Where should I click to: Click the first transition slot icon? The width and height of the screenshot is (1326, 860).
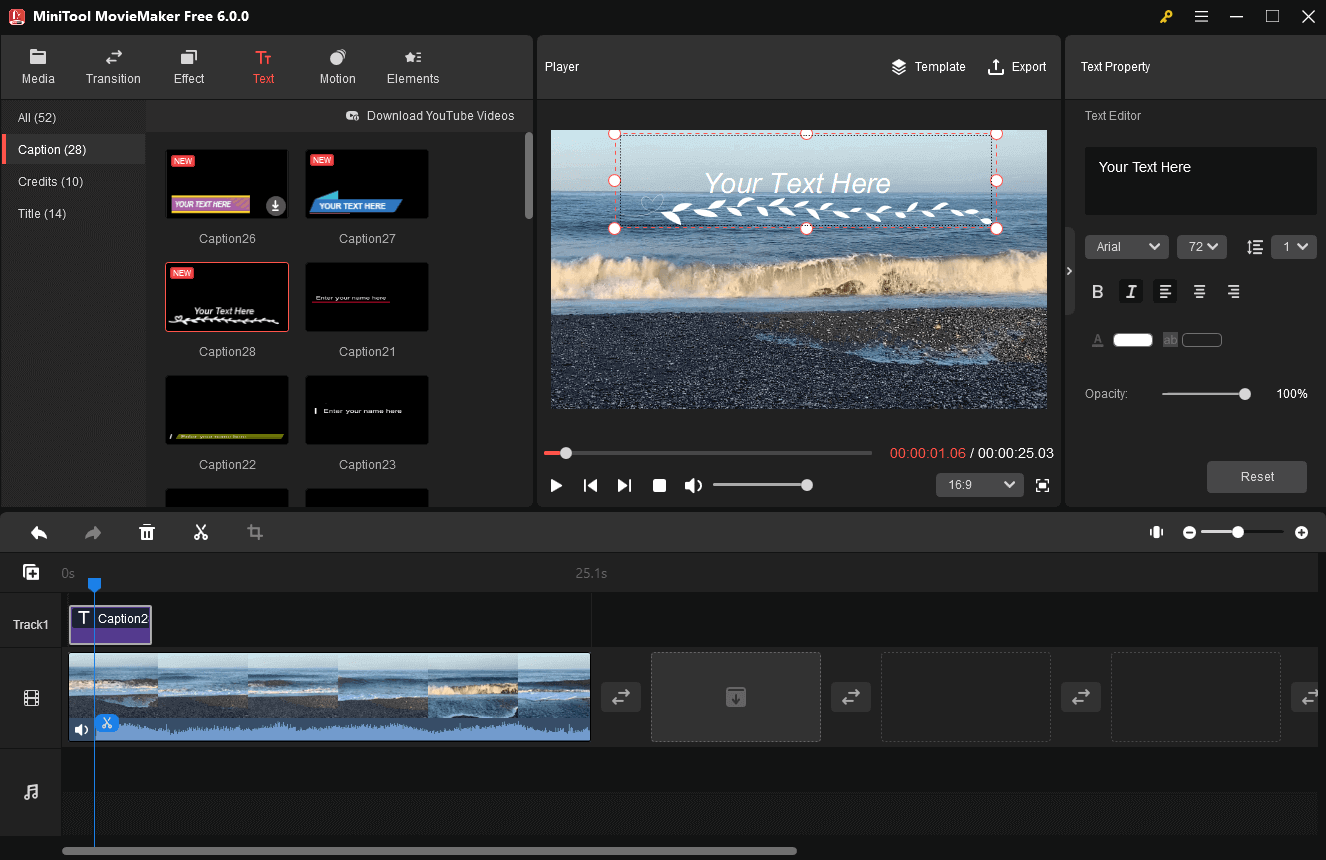pos(621,697)
